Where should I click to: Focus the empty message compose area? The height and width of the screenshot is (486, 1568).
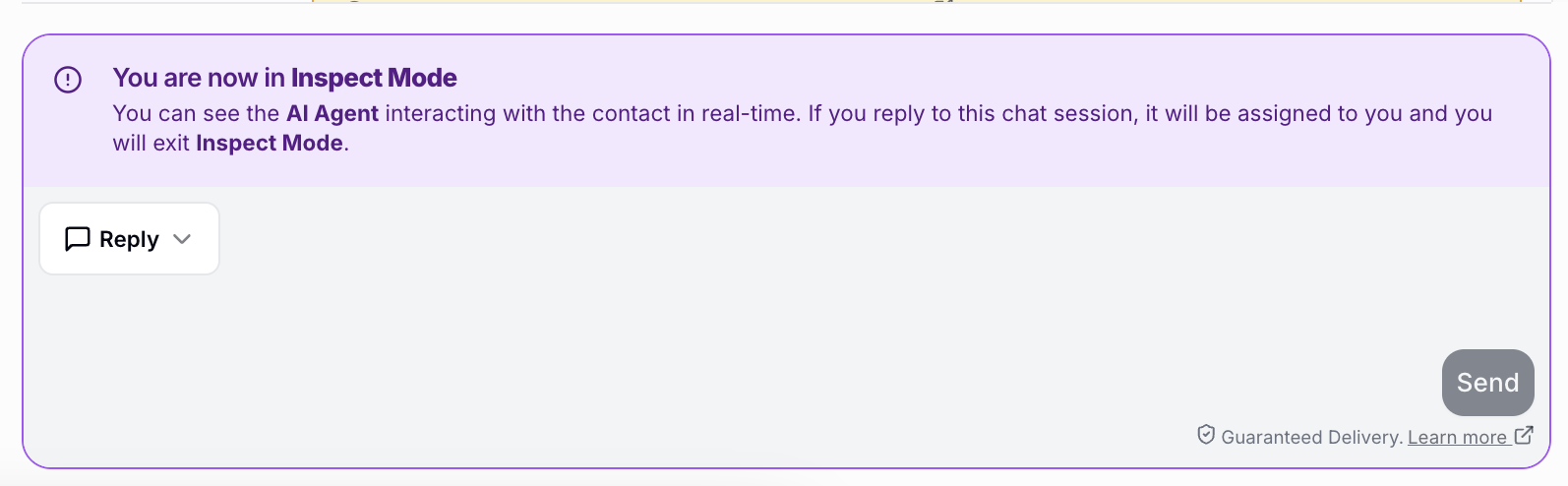[x=787, y=315]
